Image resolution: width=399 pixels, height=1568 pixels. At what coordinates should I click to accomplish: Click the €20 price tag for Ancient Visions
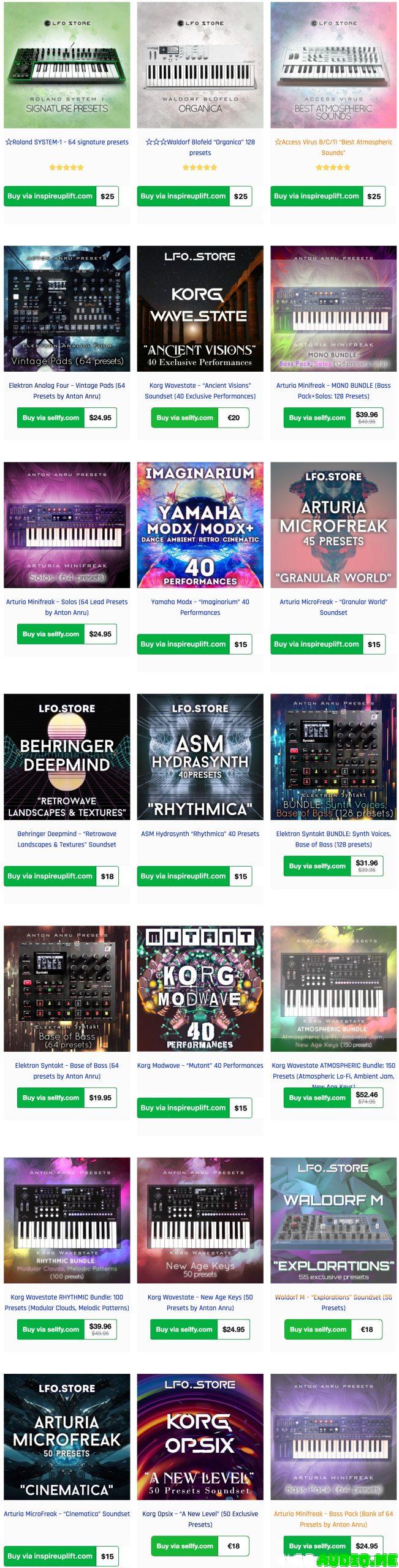234,418
